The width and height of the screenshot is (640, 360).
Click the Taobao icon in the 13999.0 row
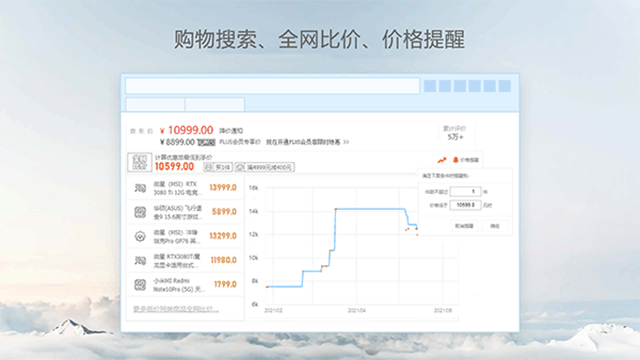coord(140,188)
